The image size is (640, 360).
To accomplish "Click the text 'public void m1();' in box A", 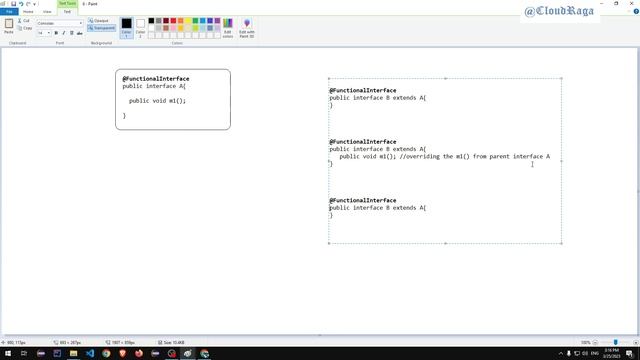I will (x=157, y=101).
